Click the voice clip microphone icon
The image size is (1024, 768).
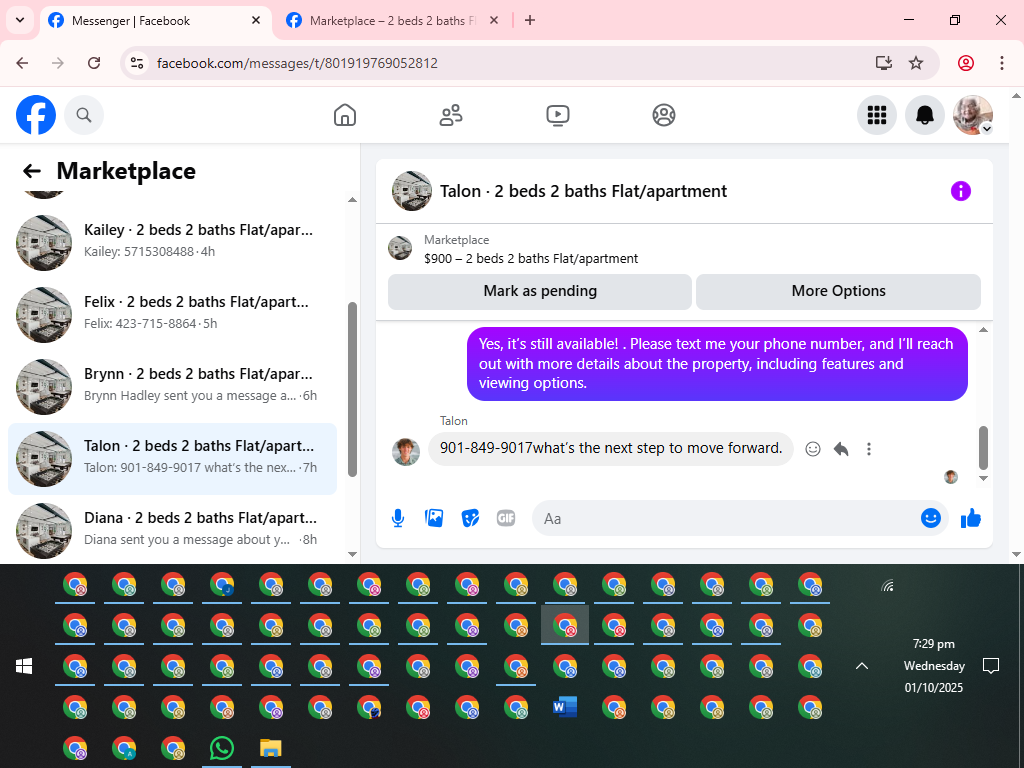point(398,519)
